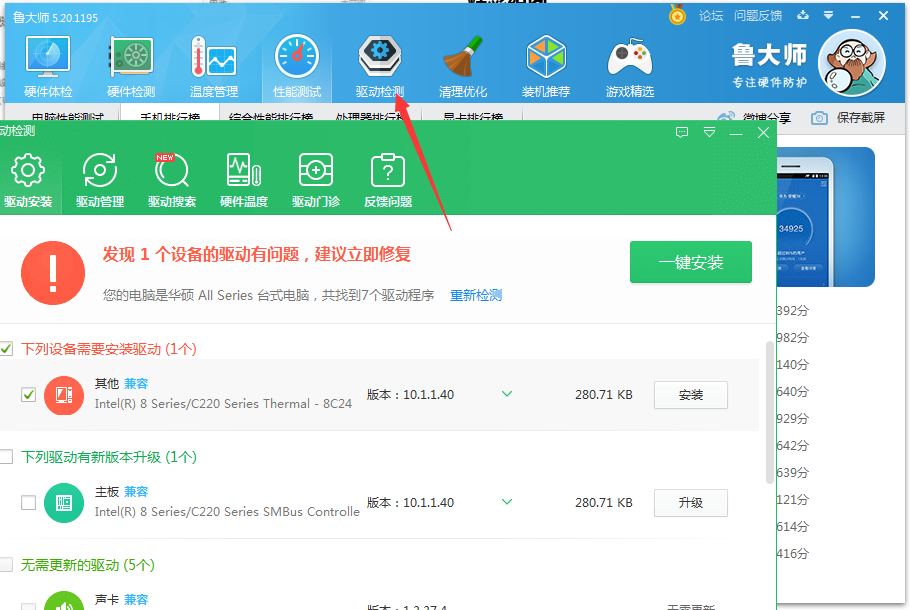This screenshot has width=910, height=610.
Task: Expand version dropdown for SMBus Controller driver
Action: [x=507, y=502]
